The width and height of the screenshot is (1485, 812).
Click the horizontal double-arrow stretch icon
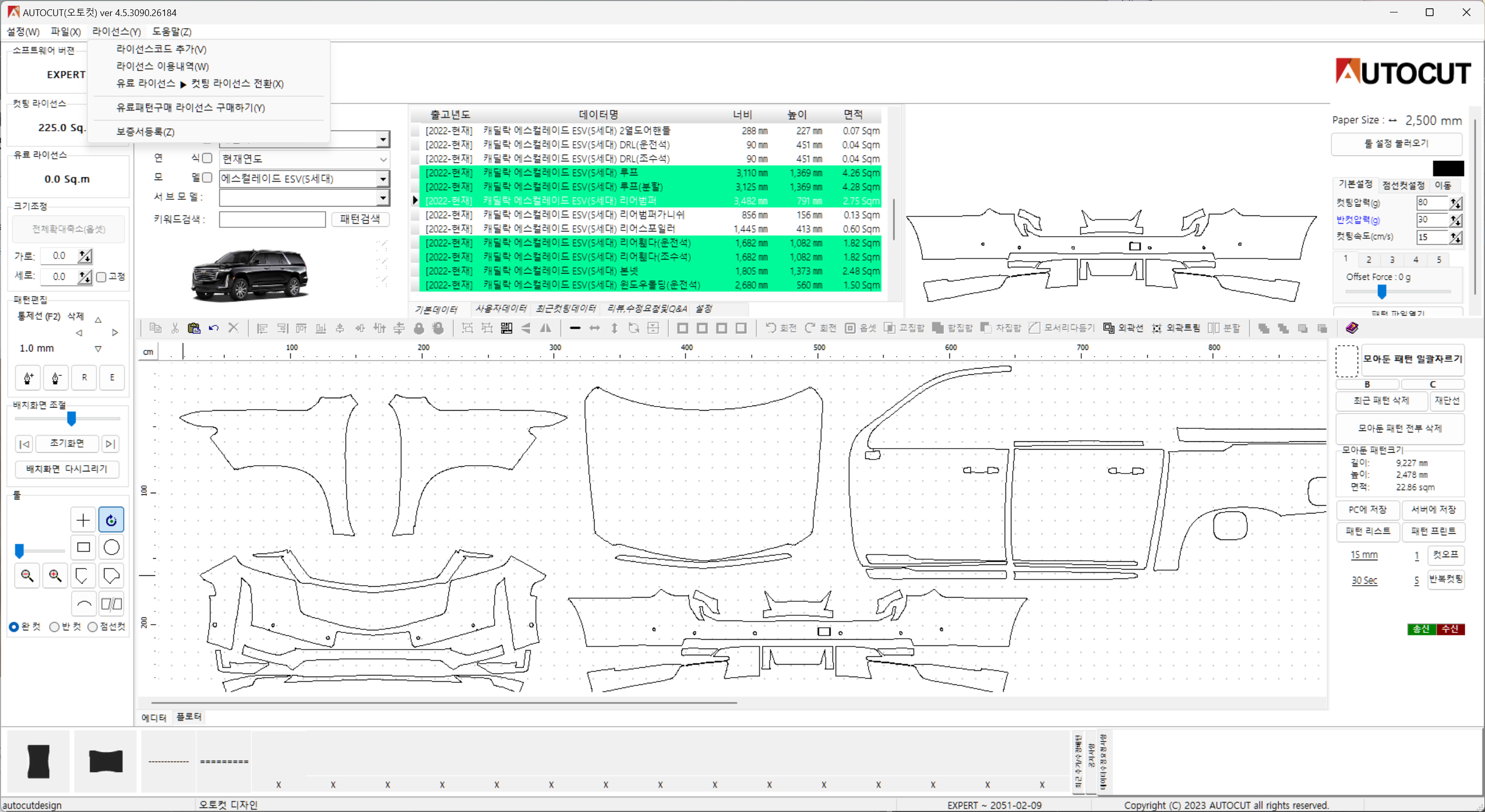click(594, 328)
